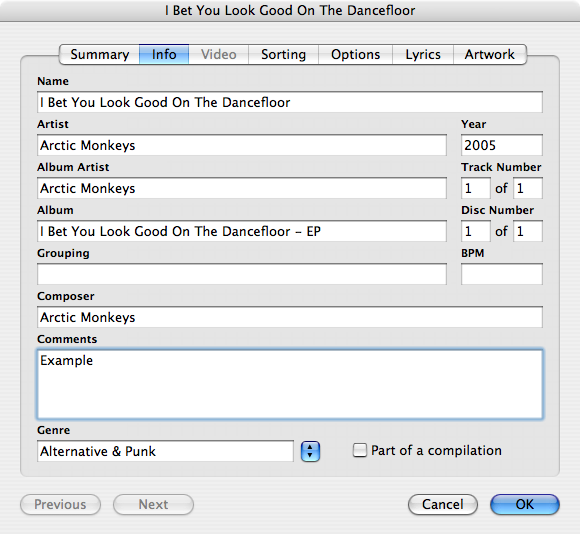Click the Album field ending in EP
This screenshot has width=580, height=534.
[242, 231]
